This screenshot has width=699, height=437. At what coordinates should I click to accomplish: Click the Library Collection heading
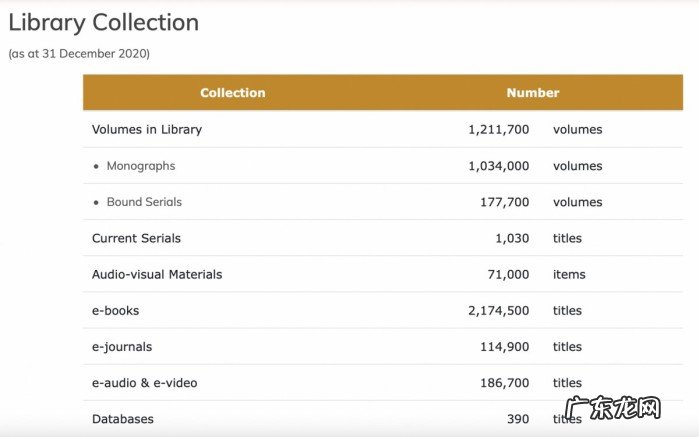[x=104, y=22]
